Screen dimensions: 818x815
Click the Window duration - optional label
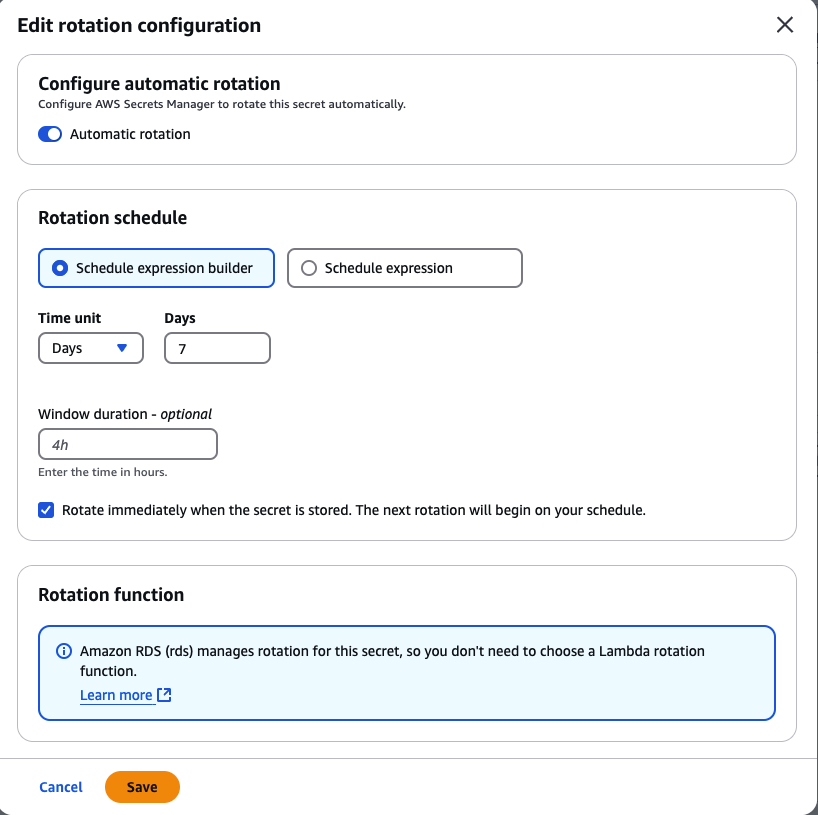point(125,413)
